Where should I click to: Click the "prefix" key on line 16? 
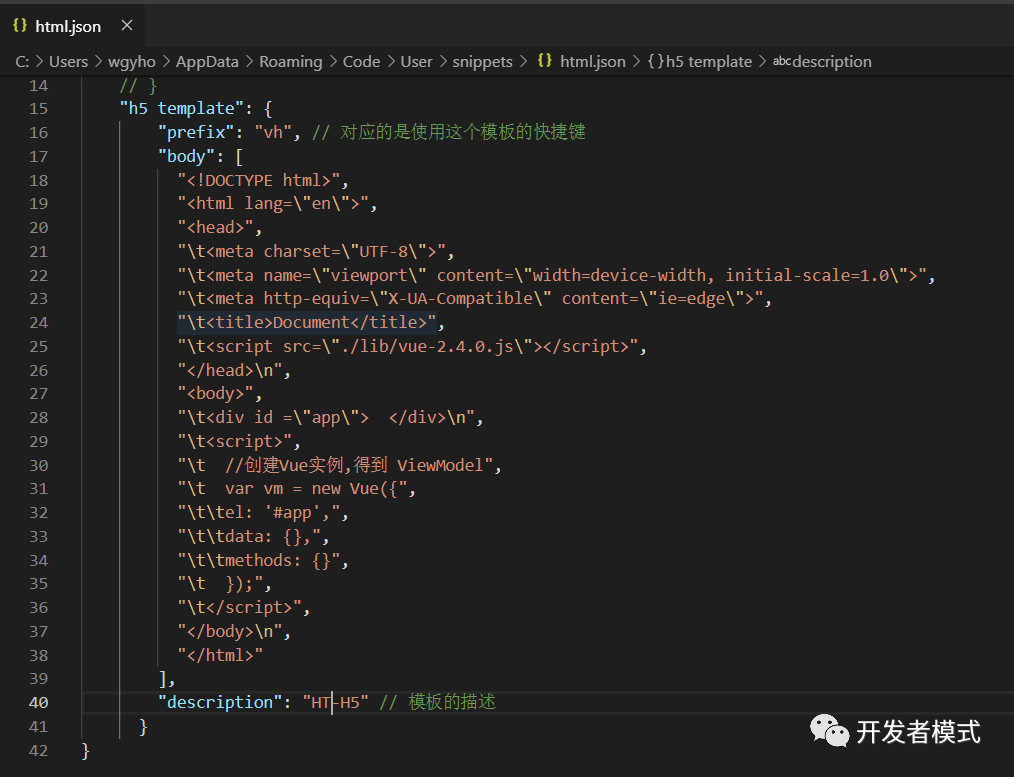[x=196, y=133]
